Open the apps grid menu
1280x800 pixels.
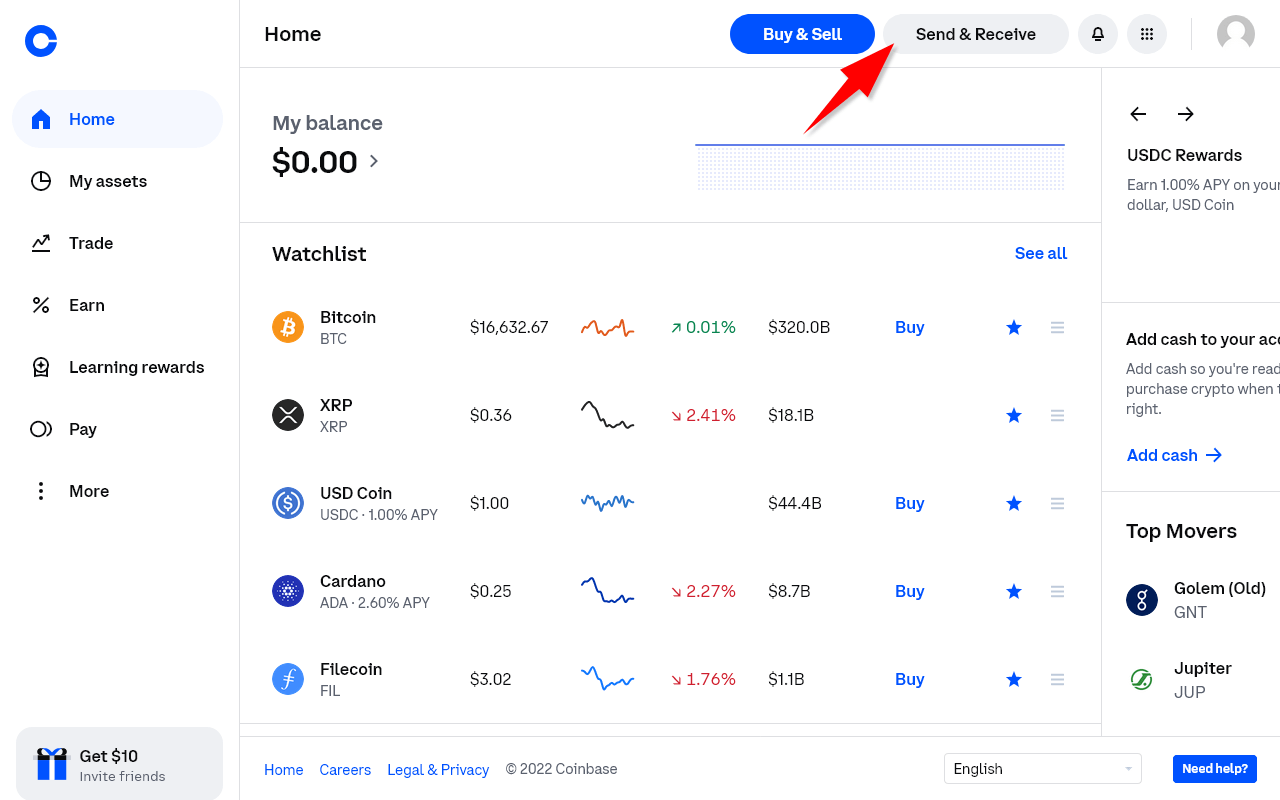(x=1147, y=34)
